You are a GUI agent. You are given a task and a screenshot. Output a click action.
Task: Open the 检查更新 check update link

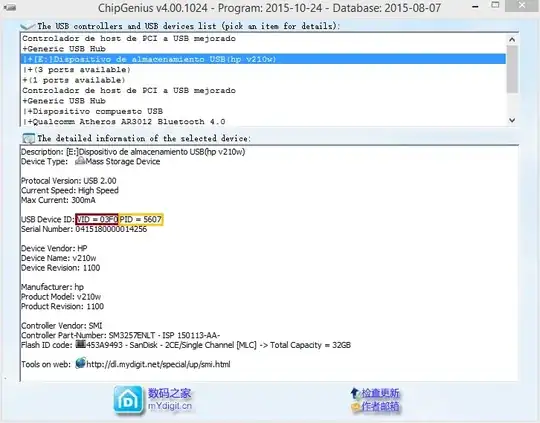click(380, 393)
